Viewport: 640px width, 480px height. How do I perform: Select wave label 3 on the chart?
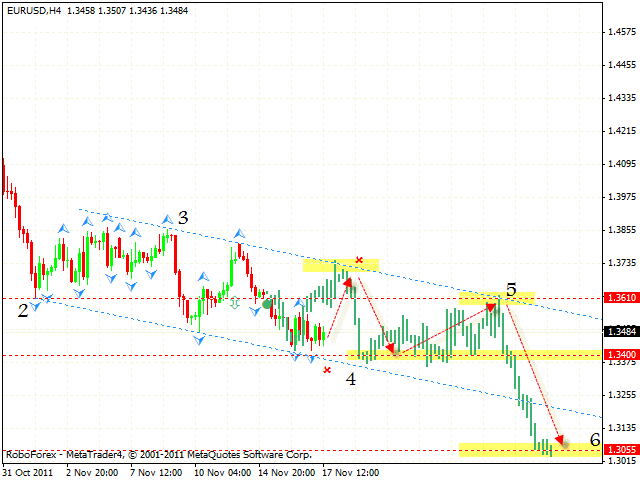tap(183, 217)
